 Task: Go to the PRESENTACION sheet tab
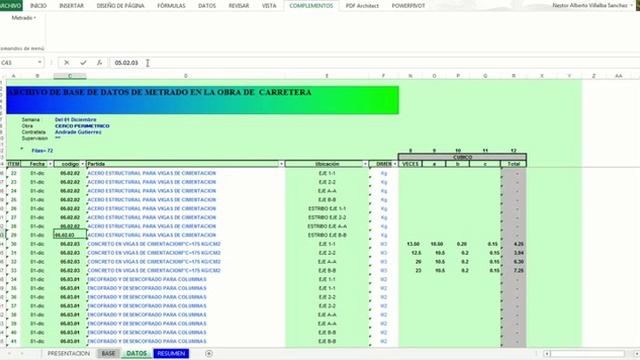tap(69, 353)
